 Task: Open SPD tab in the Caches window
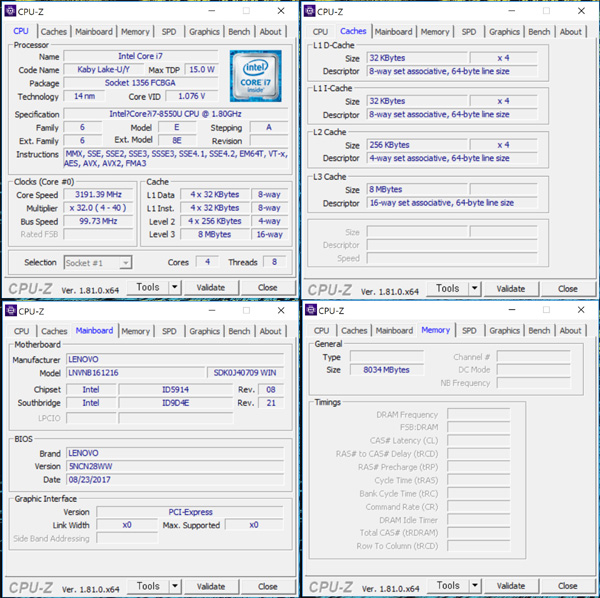tap(469, 32)
